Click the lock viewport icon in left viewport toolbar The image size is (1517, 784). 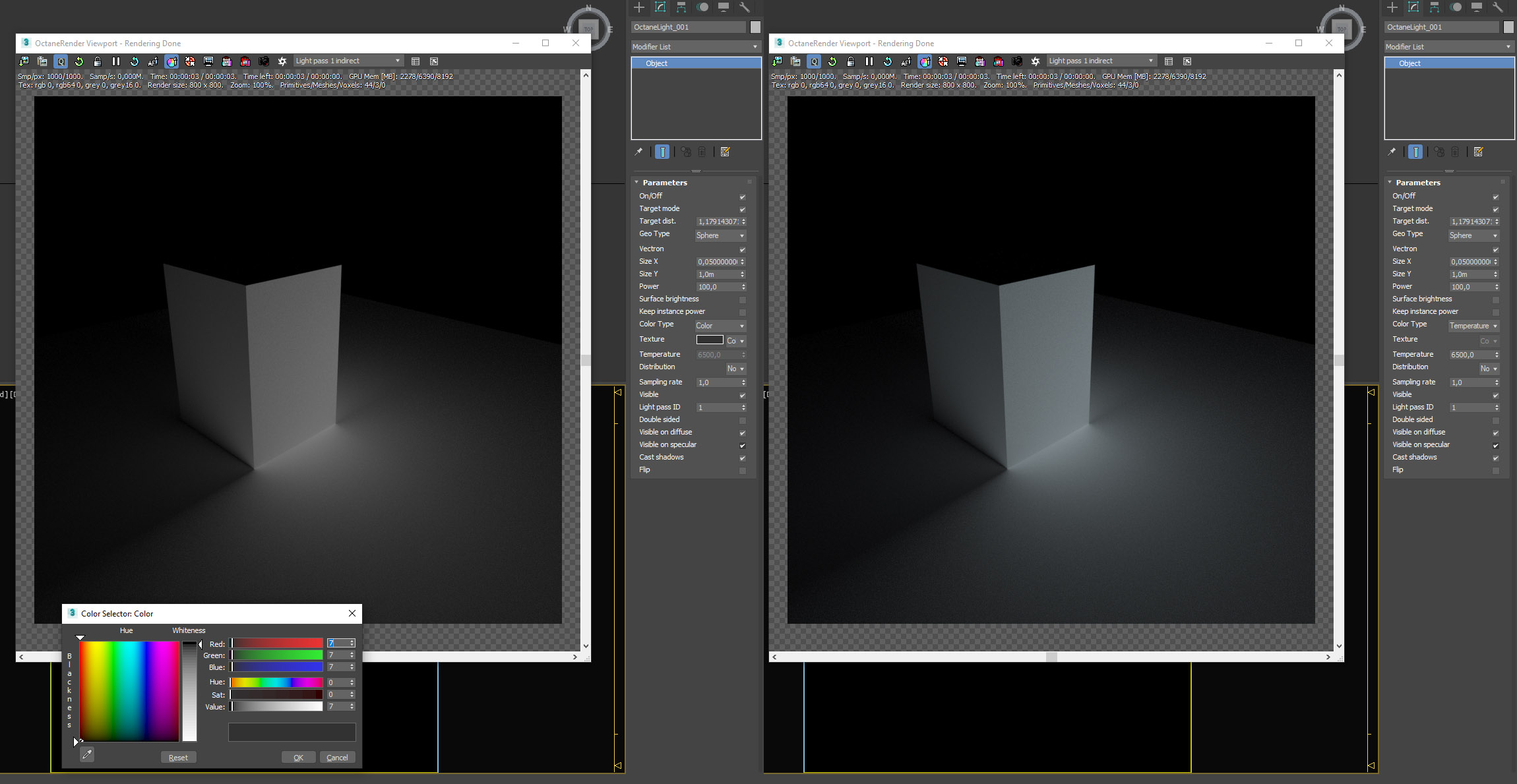coord(98,61)
